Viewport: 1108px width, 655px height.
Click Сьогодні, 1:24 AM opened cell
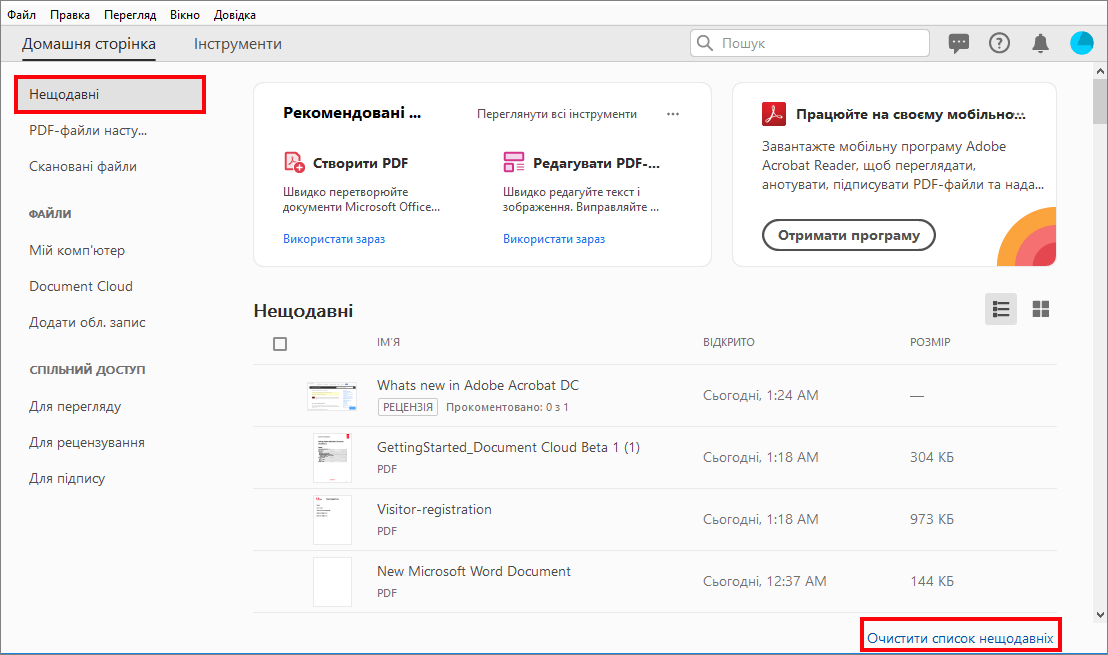pyautogui.click(x=760, y=396)
